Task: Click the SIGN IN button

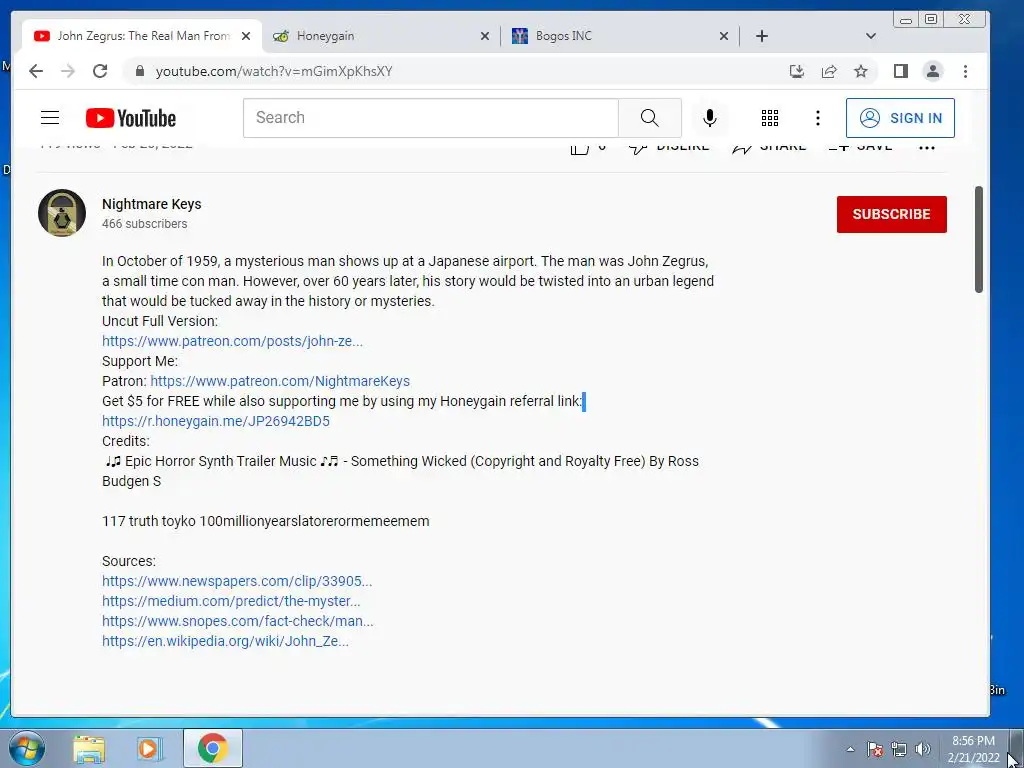Action: (900, 118)
